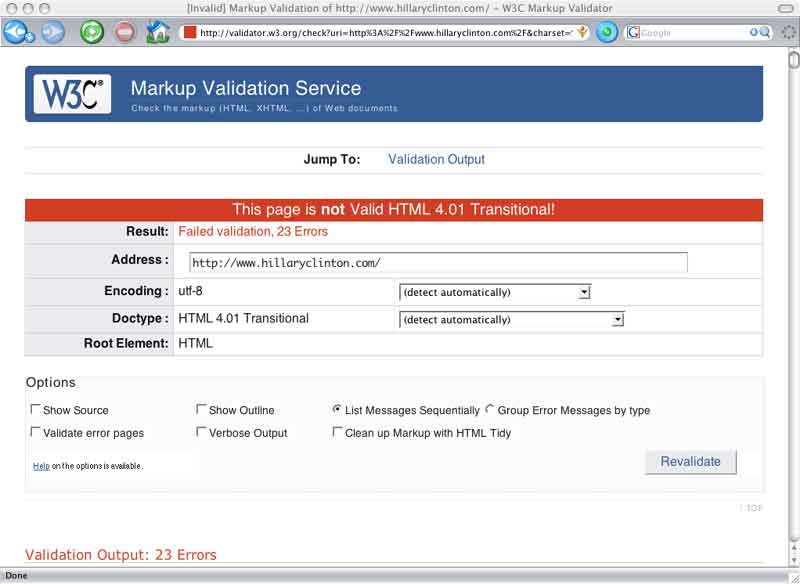Reload the page using the green refresh icon
Image resolution: width=800 pixels, height=584 pixels.
[x=92, y=32]
